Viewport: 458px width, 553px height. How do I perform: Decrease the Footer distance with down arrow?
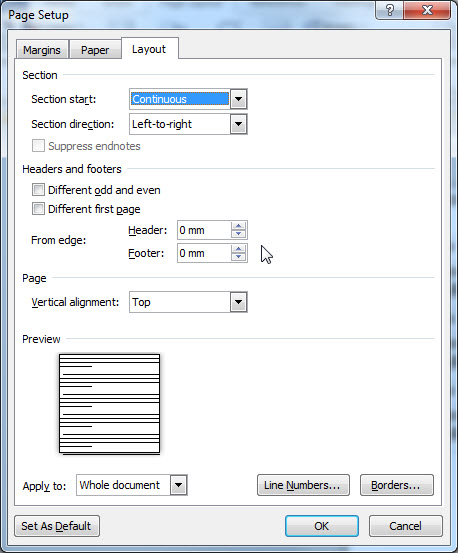239,257
